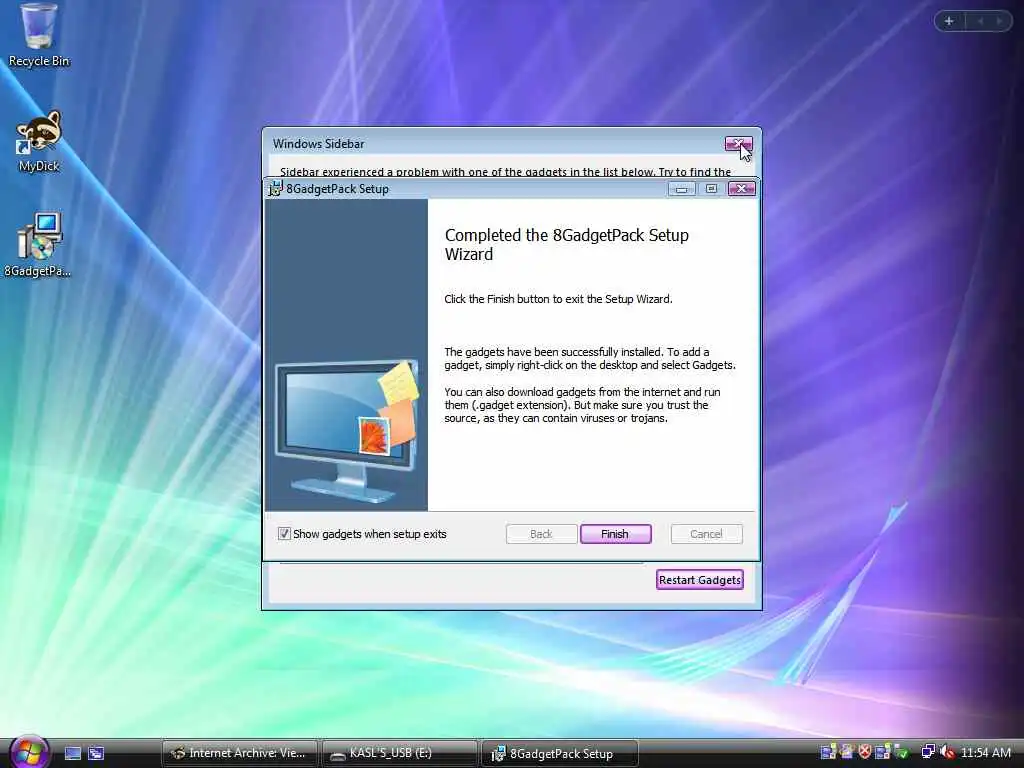Click the sidebar add gadget plus button
This screenshot has height=768, width=1024.
[949, 21]
